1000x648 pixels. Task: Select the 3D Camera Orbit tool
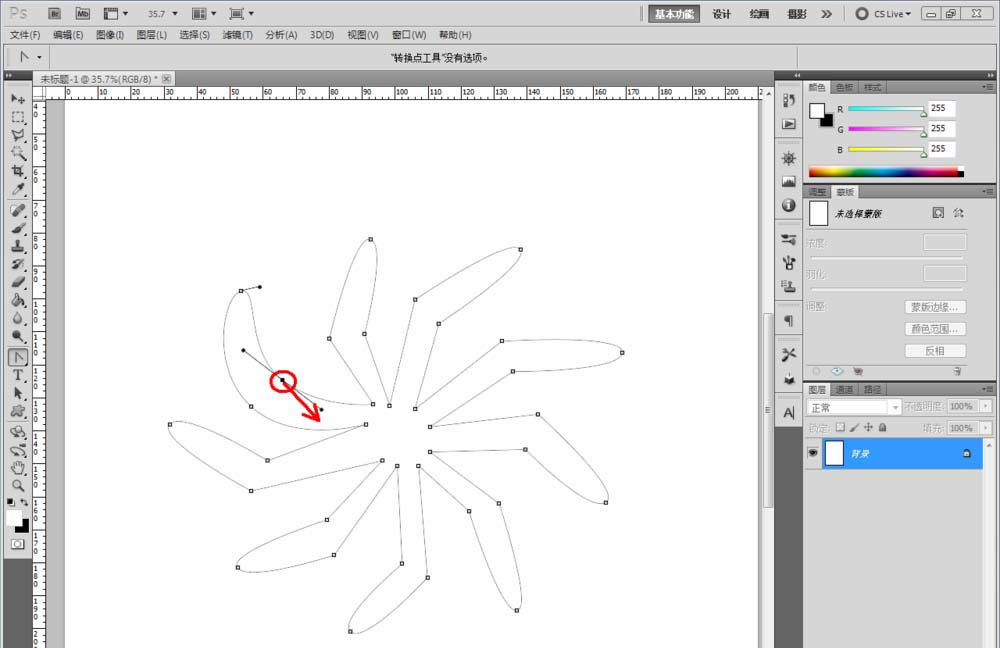click(x=18, y=450)
